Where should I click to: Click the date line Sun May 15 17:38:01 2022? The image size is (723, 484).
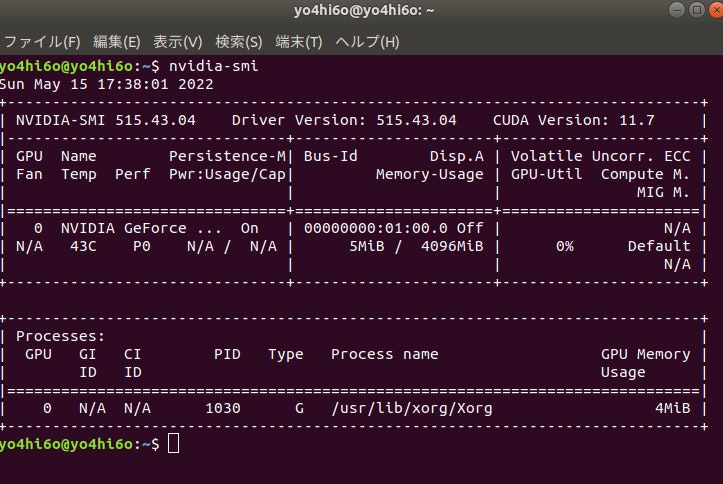[x=107, y=84]
